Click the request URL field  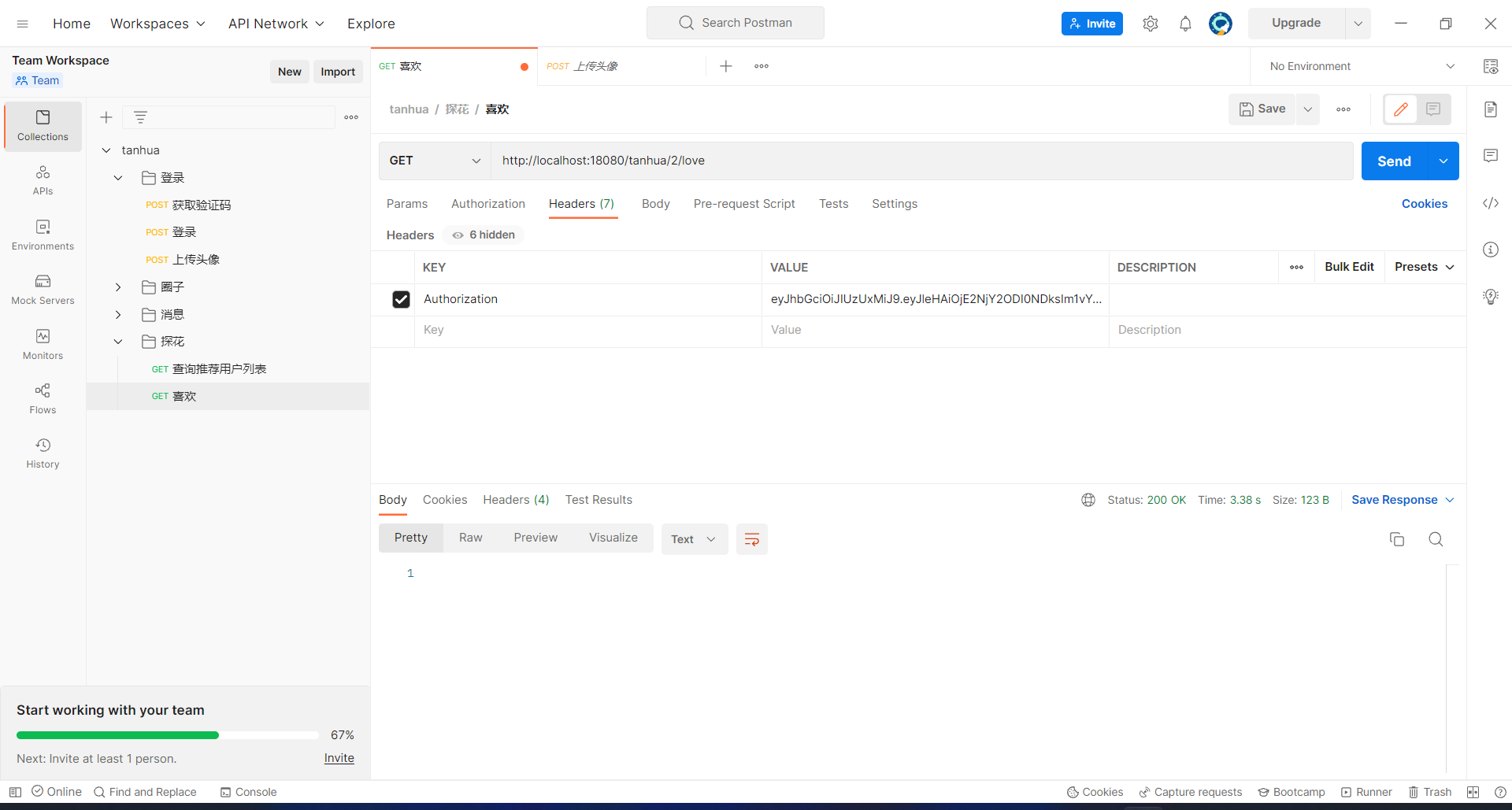point(922,161)
